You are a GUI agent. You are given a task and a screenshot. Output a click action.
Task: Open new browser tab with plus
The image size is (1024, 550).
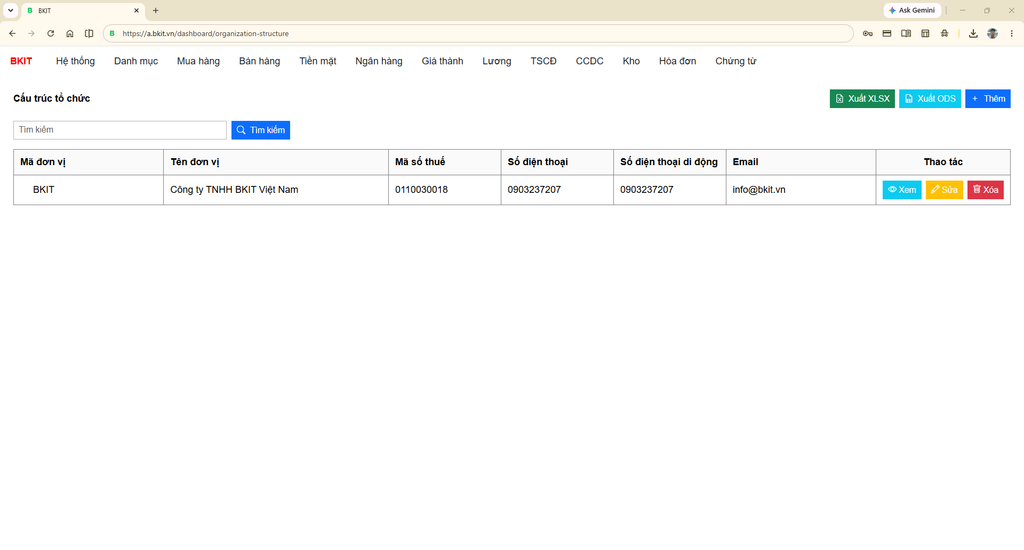pyautogui.click(x=155, y=10)
